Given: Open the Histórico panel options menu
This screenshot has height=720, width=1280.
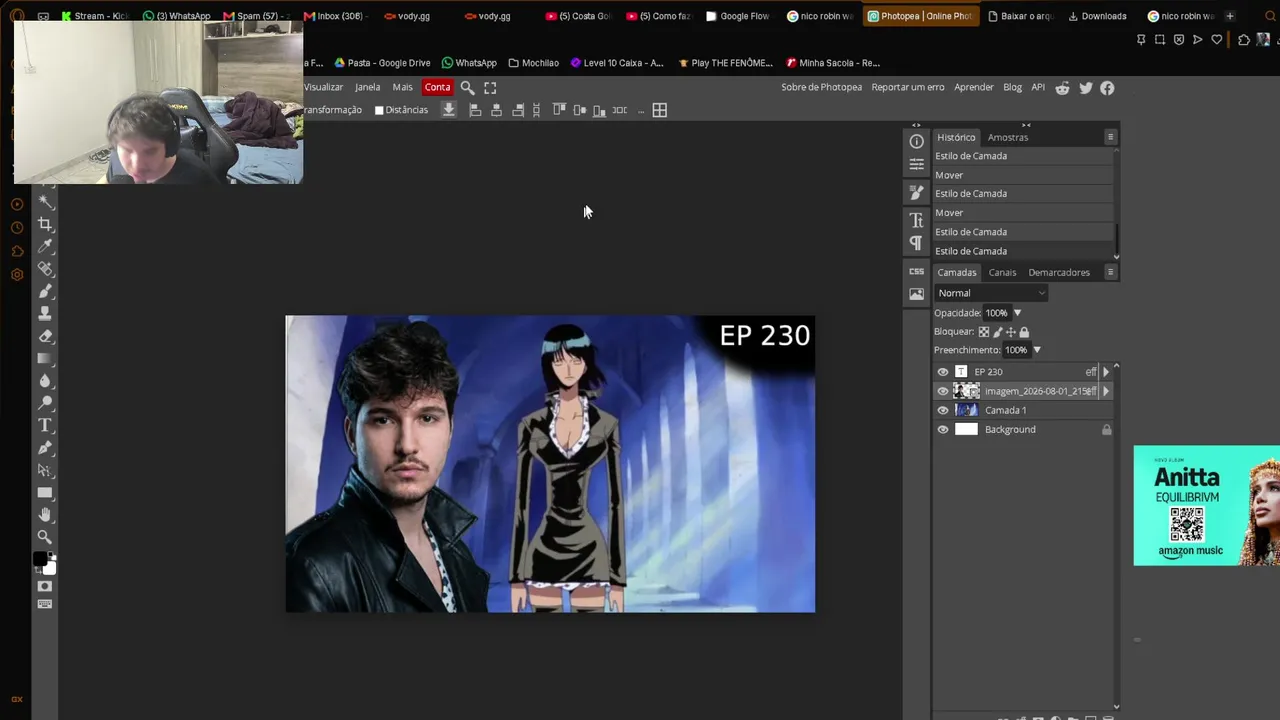Looking at the screenshot, I should pyautogui.click(x=1110, y=137).
